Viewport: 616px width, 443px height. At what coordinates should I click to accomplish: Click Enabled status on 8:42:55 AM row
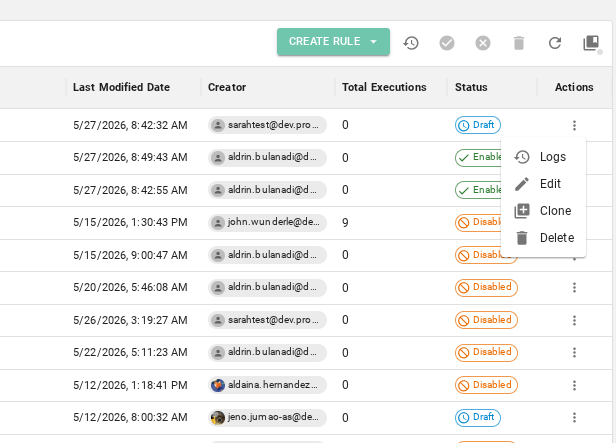(478, 190)
